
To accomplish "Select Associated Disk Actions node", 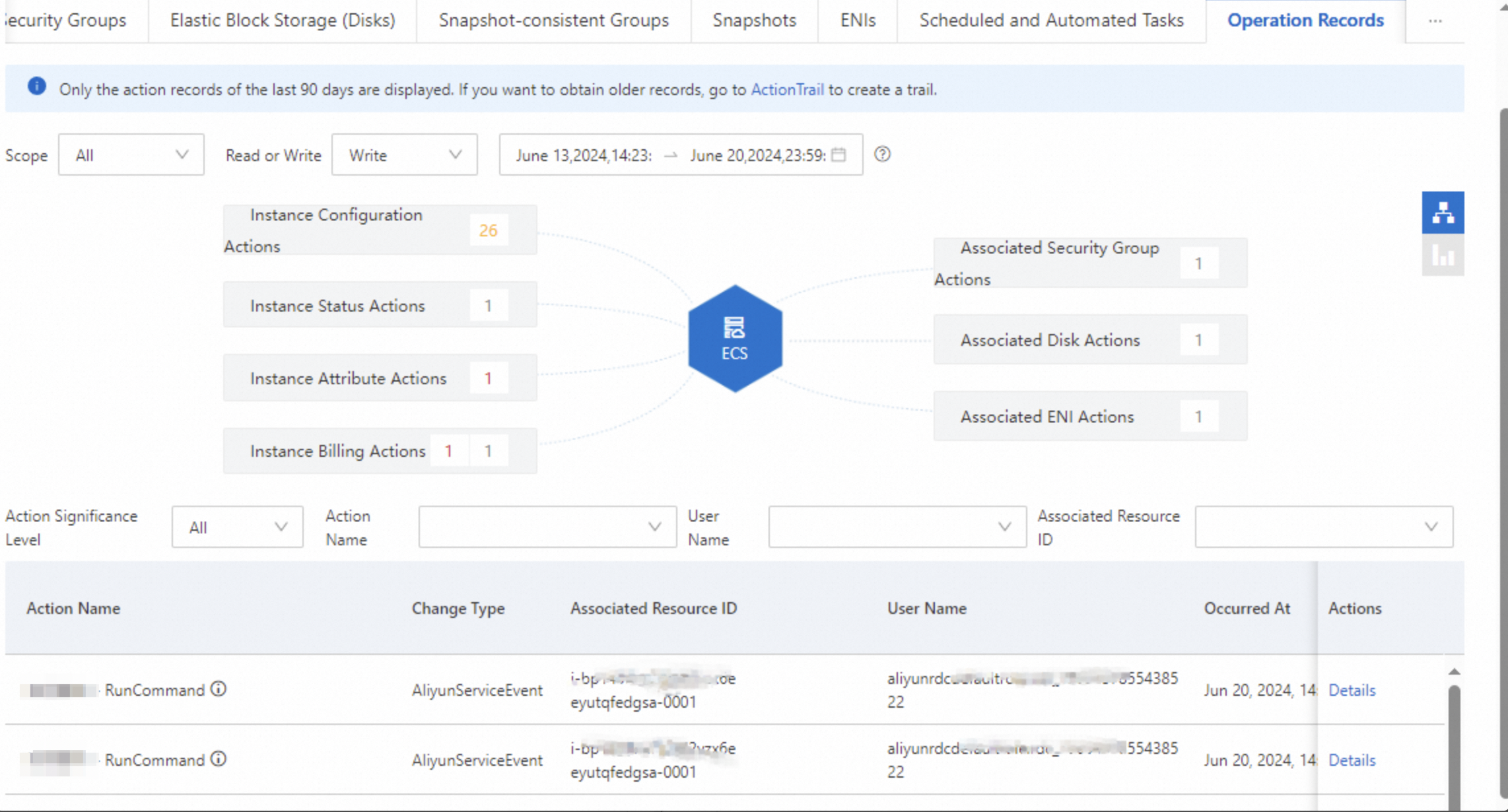I will coord(1090,339).
